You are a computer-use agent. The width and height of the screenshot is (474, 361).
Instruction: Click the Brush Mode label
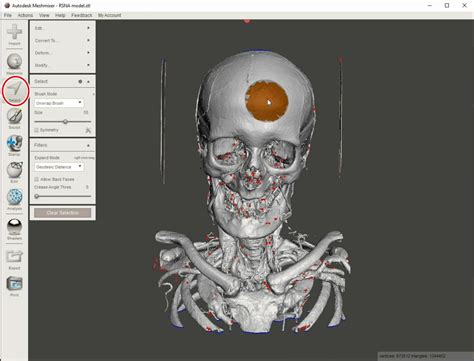46,94
